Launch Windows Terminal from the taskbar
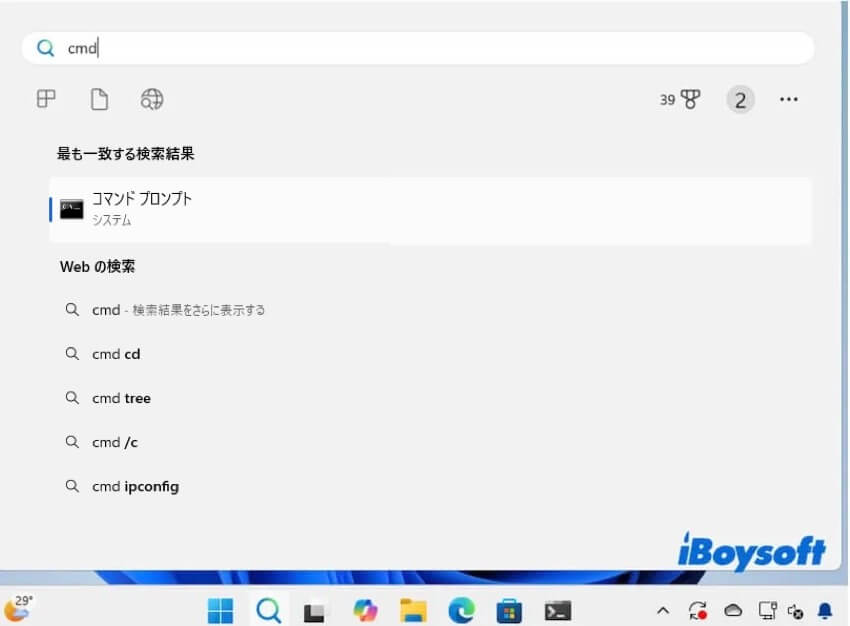The image size is (850, 626). tap(558, 609)
